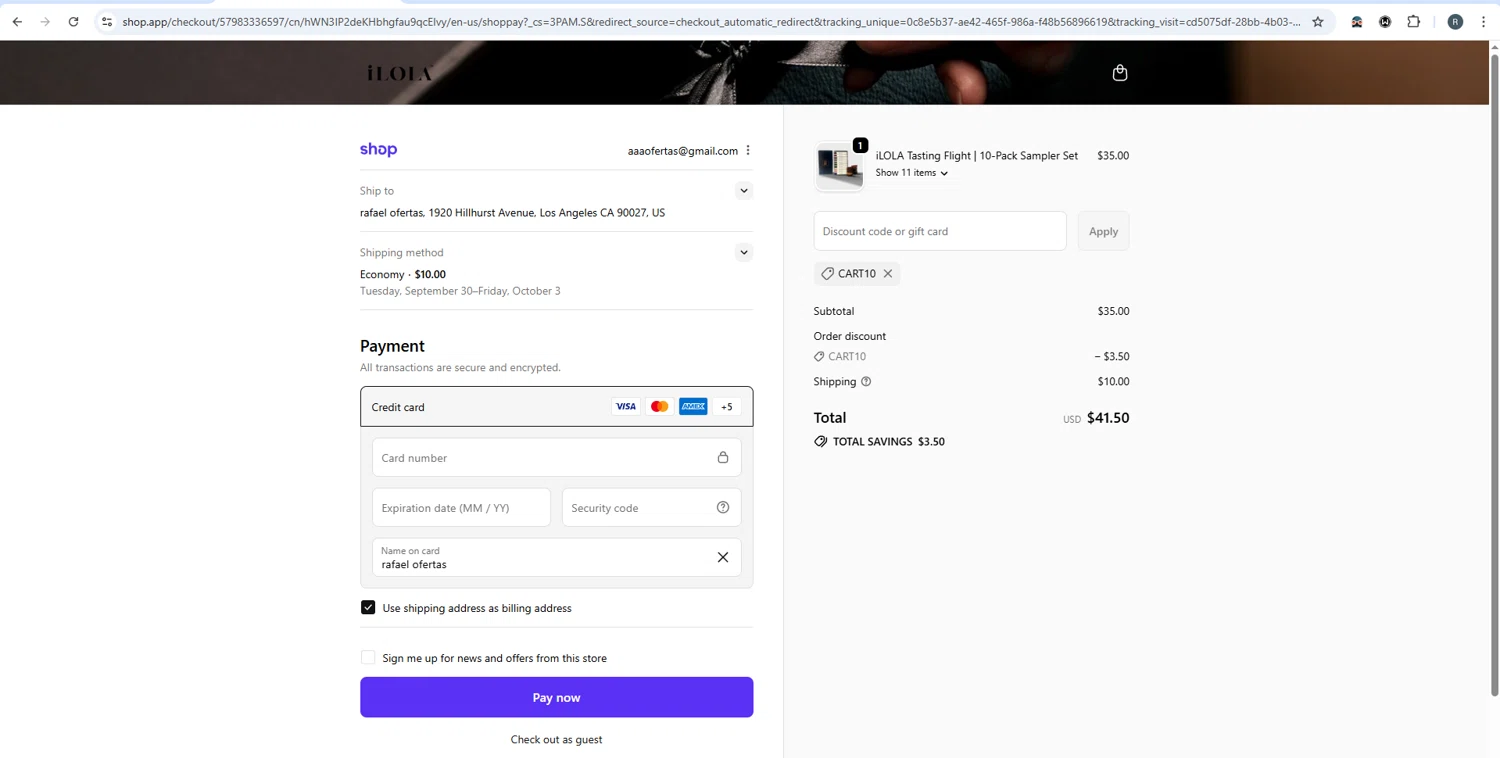
Task: Open browser Extensions puzzle icon
Action: pyautogui.click(x=1413, y=21)
